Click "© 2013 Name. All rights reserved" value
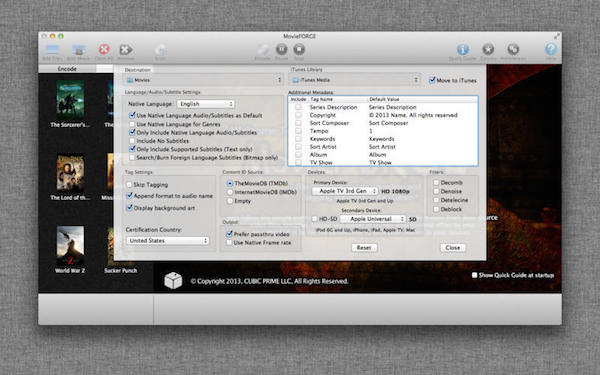Viewport: 600px width, 375px height. 413,115
